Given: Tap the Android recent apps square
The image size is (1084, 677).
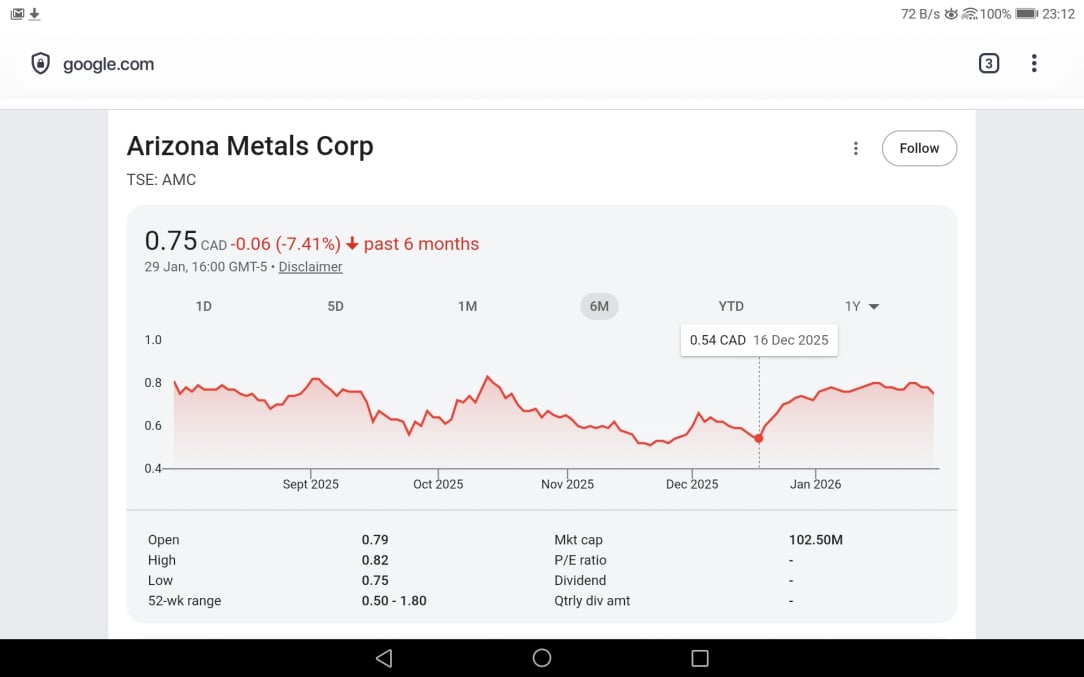Looking at the screenshot, I should point(700,658).
